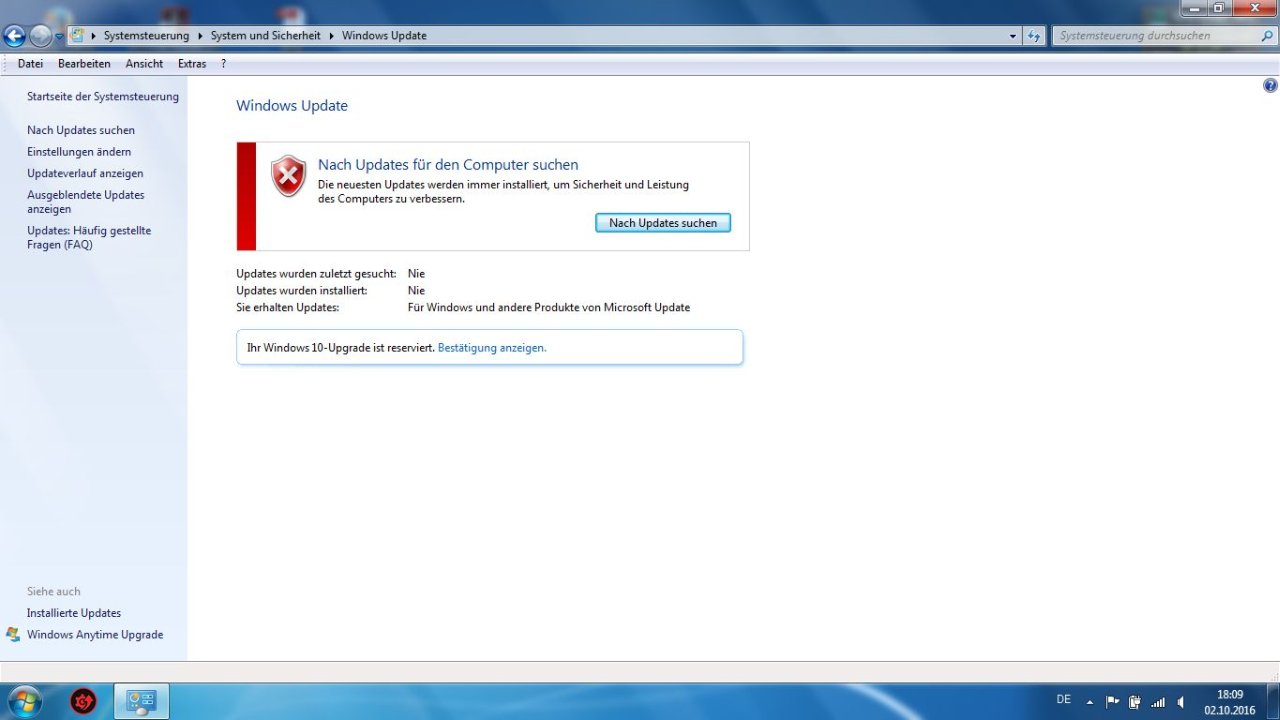The height and width of the screenshot is (720, 1280).
Task: Click the Action Center flag icon
Action: click(1112, 702)
